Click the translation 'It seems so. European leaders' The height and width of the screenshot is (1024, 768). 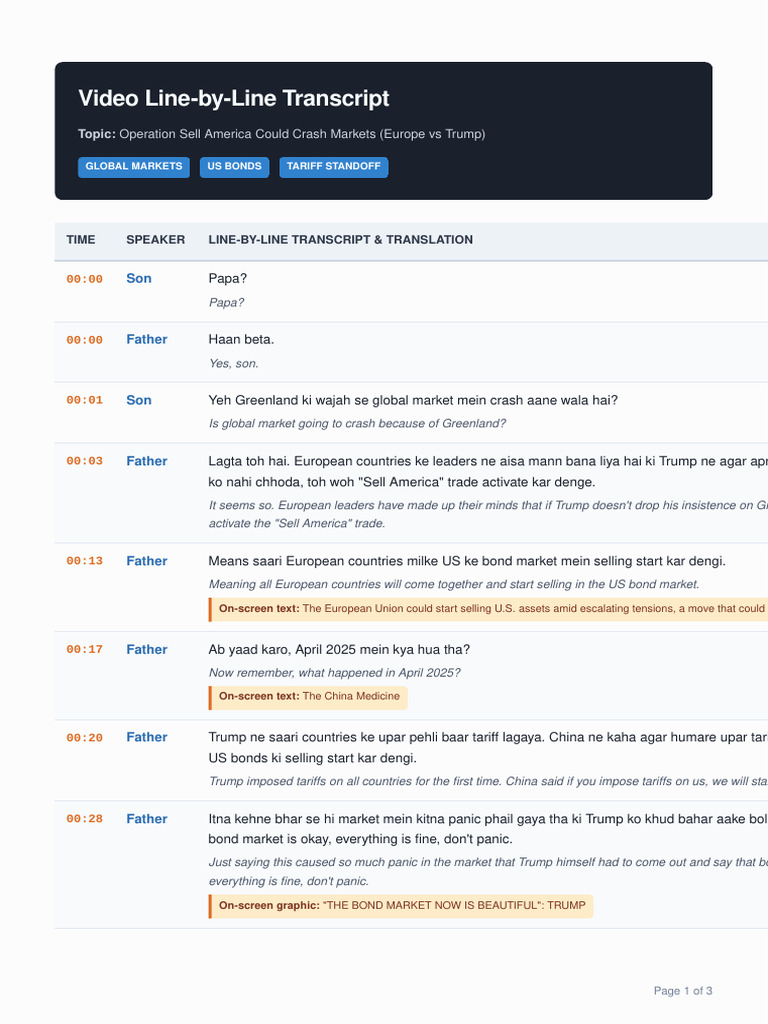pyautogui.click(x=488, y=514)
